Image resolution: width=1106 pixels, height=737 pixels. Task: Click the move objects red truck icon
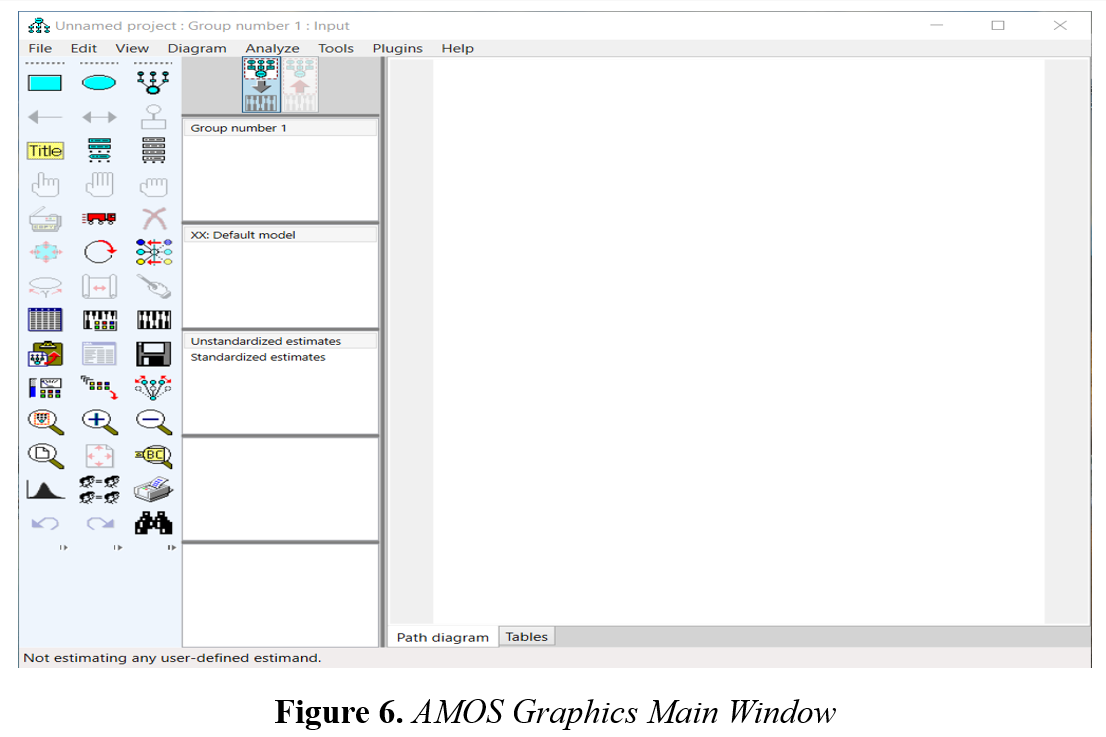coord(99,219)
